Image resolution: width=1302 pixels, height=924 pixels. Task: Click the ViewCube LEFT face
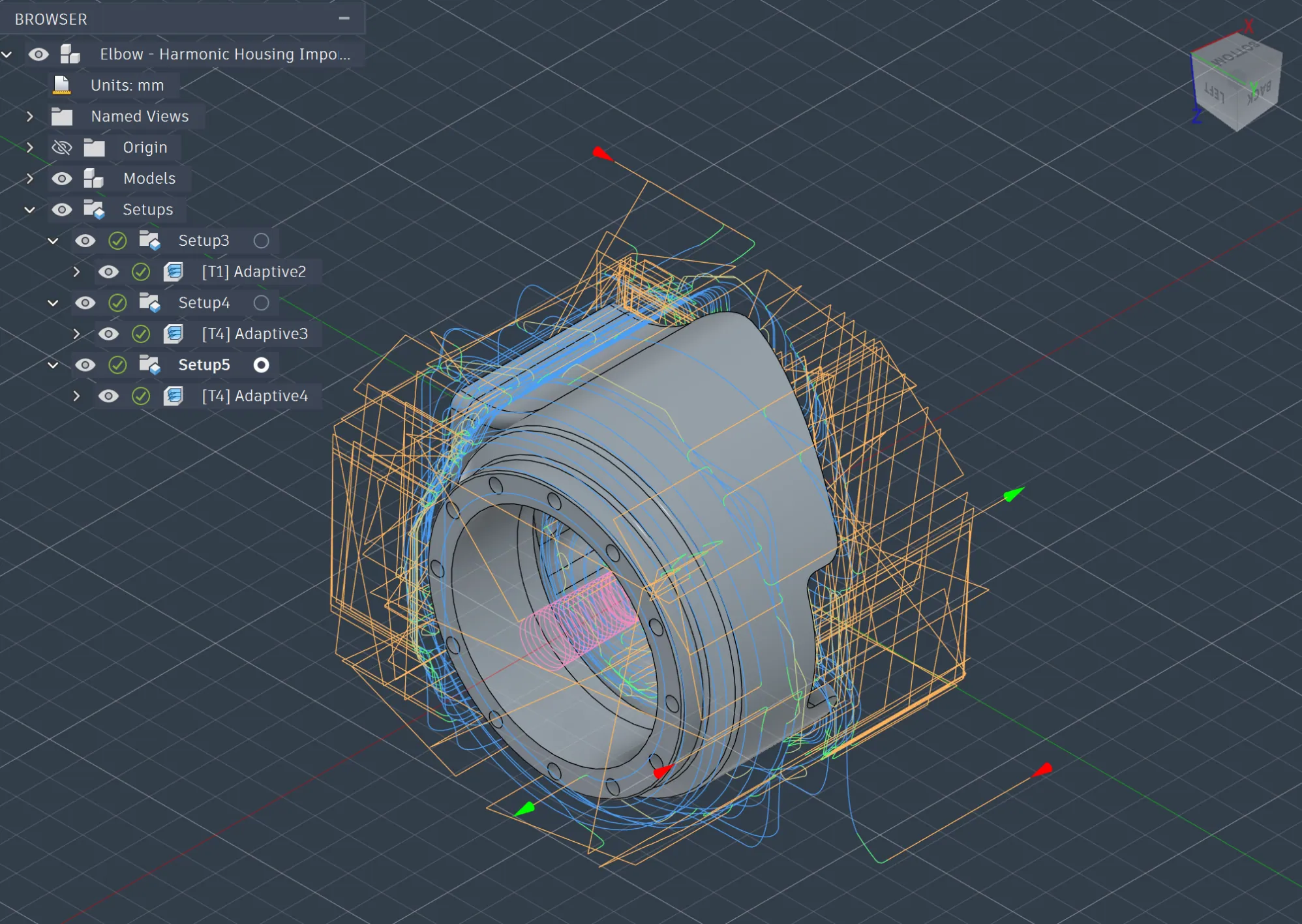(x=1215, y=93)
